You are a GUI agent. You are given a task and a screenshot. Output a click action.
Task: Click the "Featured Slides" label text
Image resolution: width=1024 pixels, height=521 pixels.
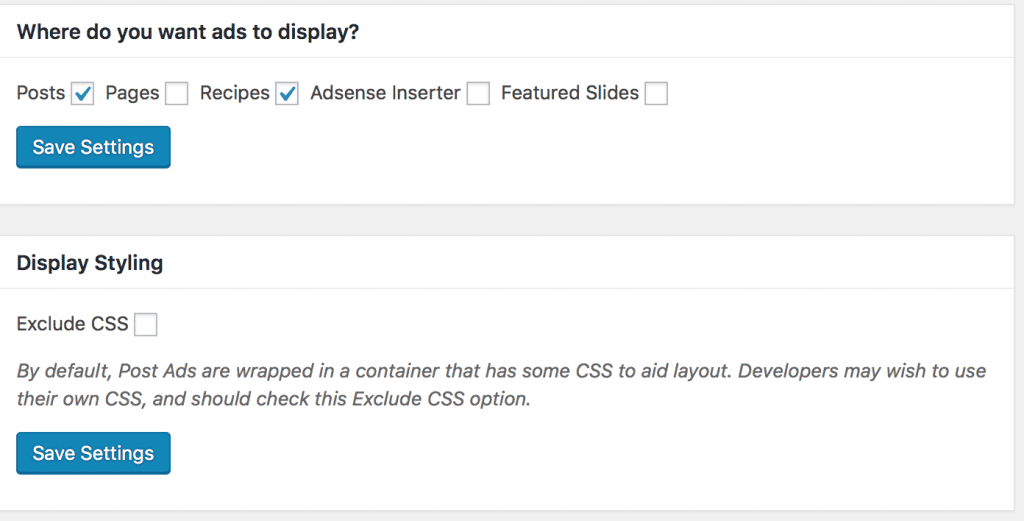[569, 93]
